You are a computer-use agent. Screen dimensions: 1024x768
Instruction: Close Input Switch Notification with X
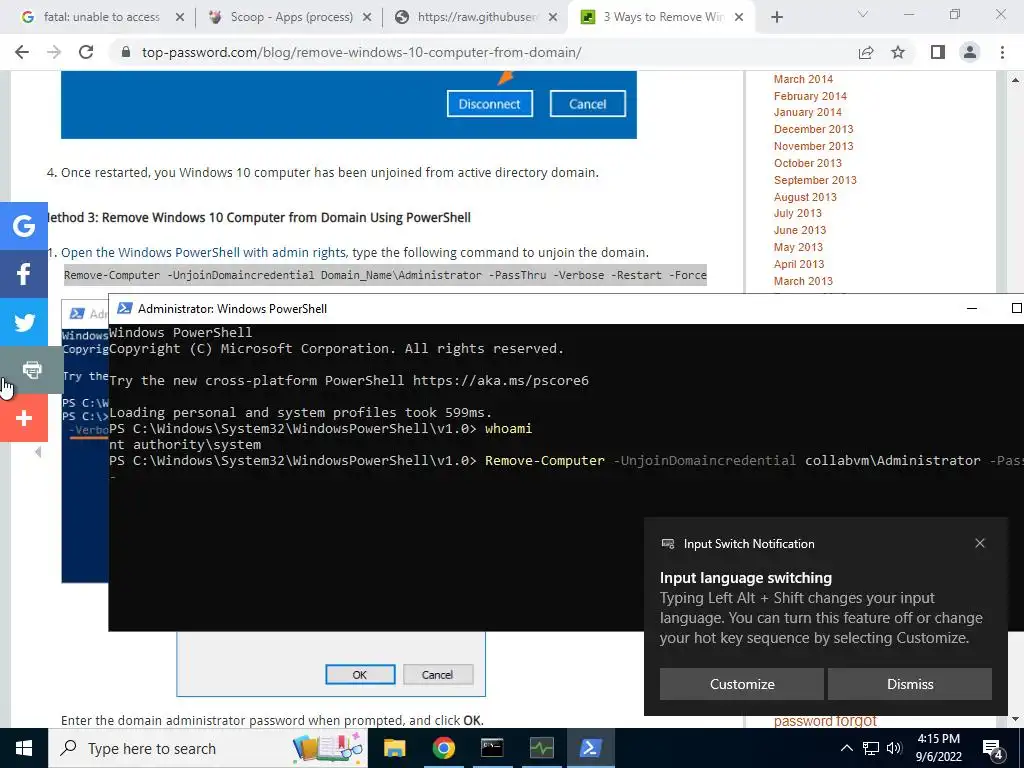click(x=980, y=543)
